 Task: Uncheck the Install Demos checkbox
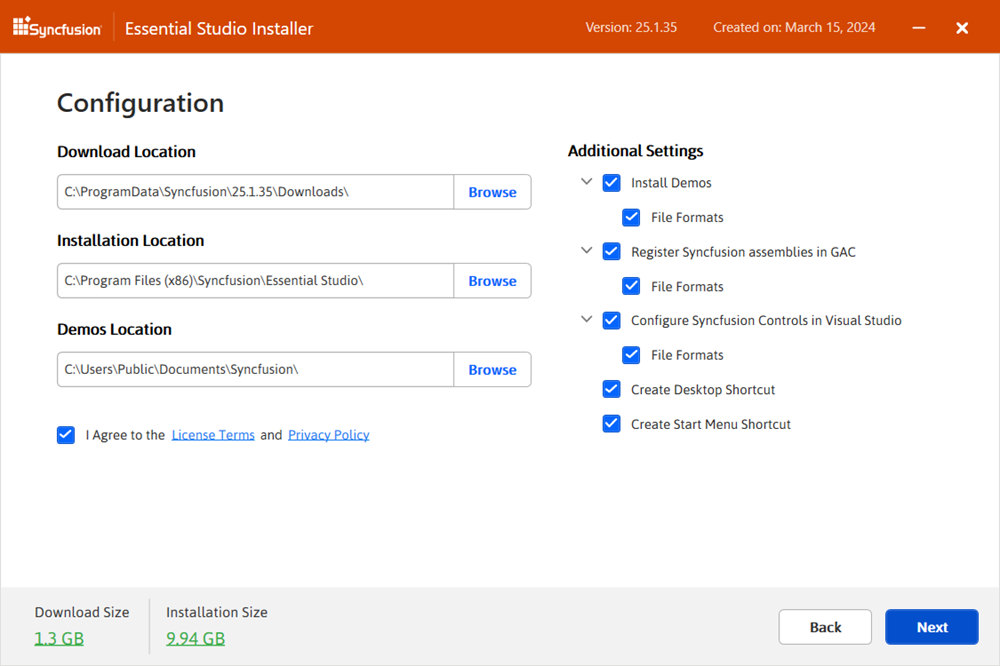pyautogui.click(x=612, y=183)
